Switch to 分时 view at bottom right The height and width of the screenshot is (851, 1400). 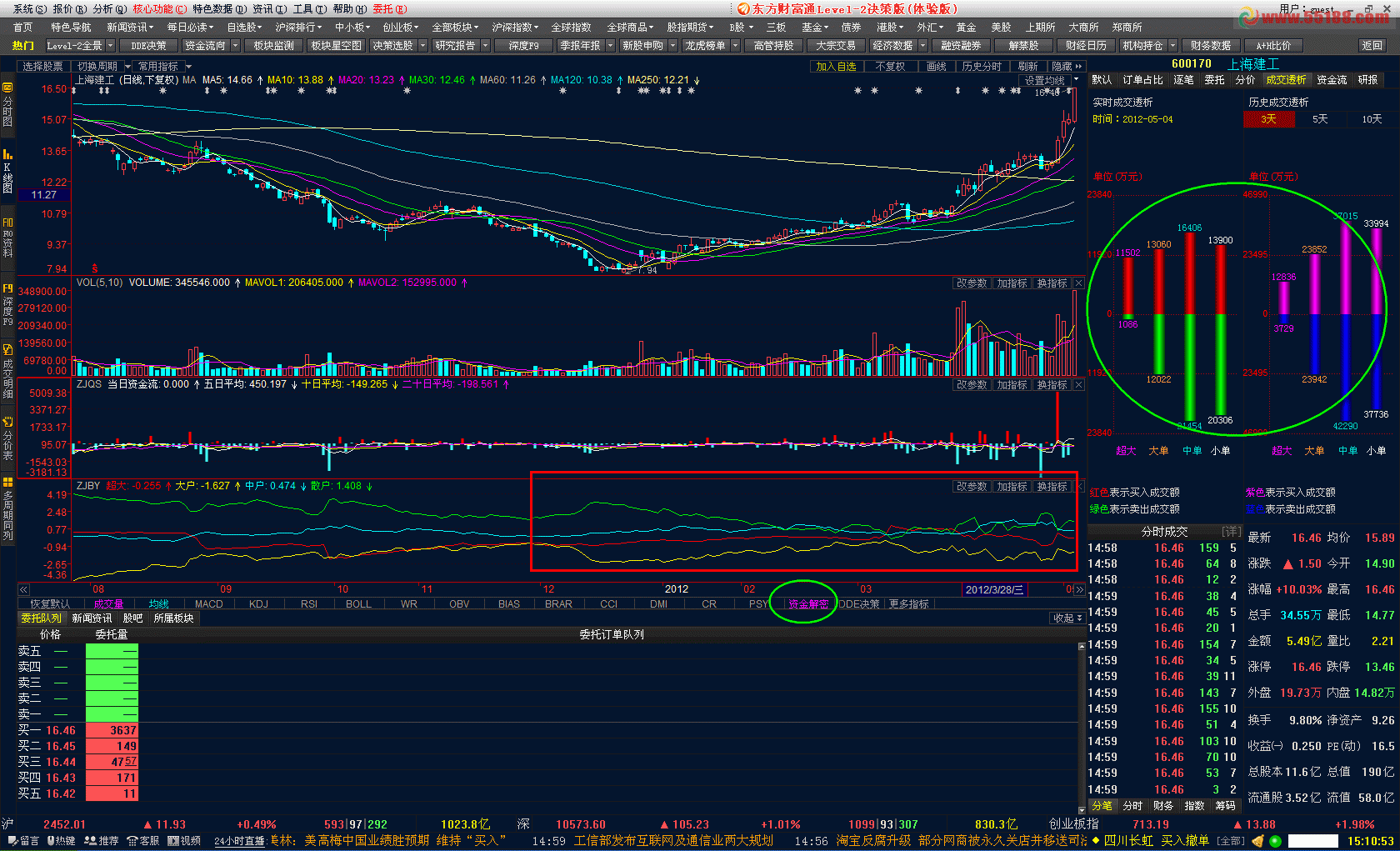(1132, 806)
